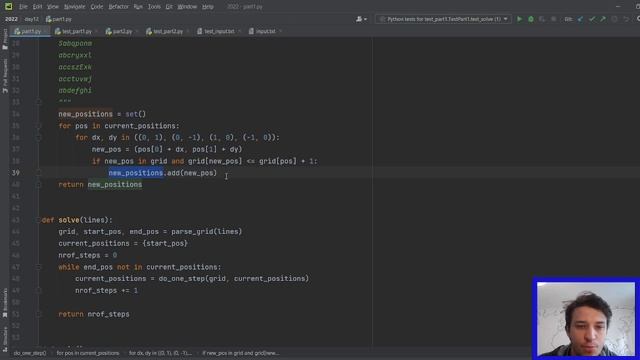
Task: Open the Edit menu
Action: coord(38,7)
